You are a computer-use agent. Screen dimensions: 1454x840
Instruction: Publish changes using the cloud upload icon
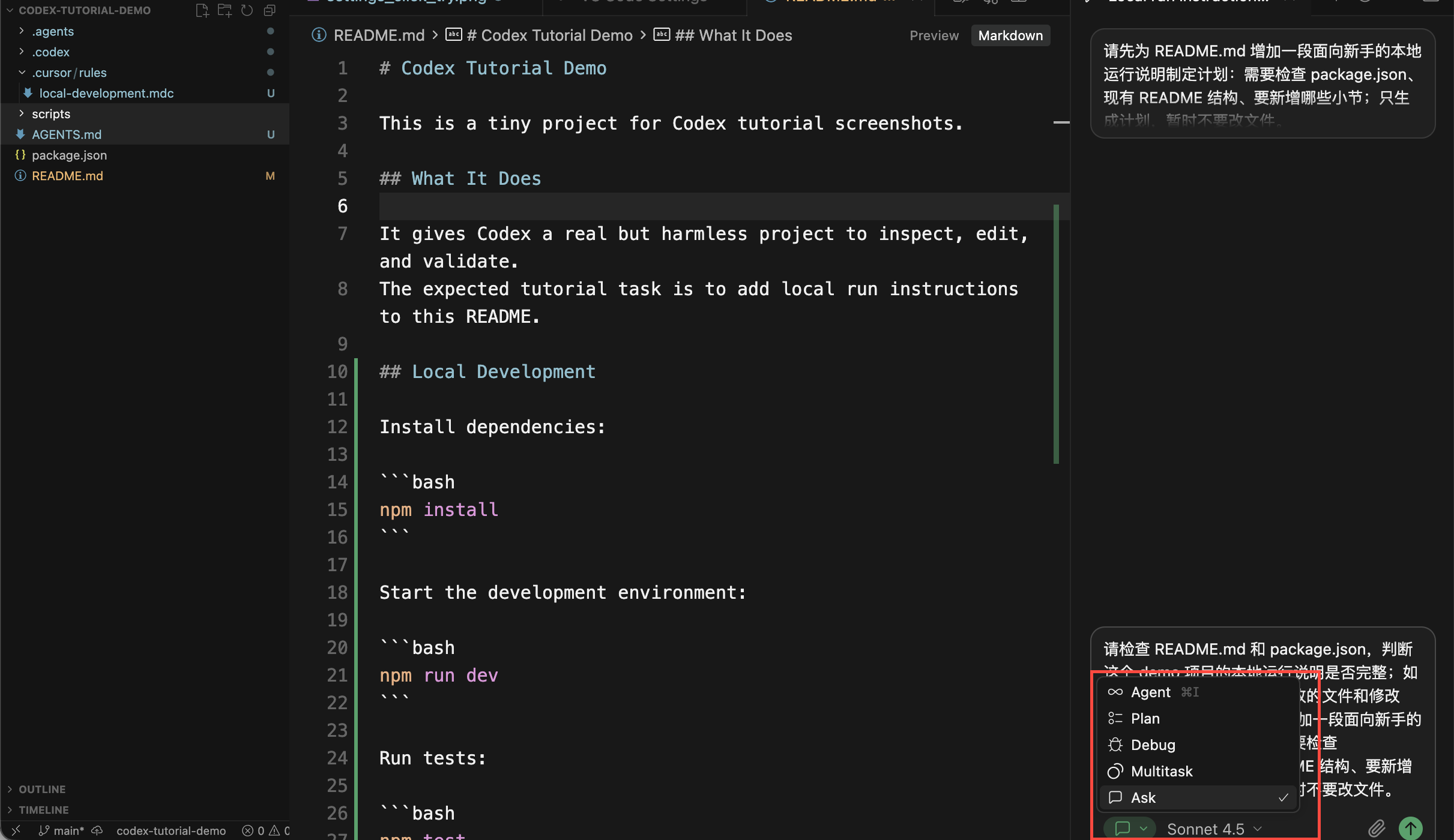(97, 830)
